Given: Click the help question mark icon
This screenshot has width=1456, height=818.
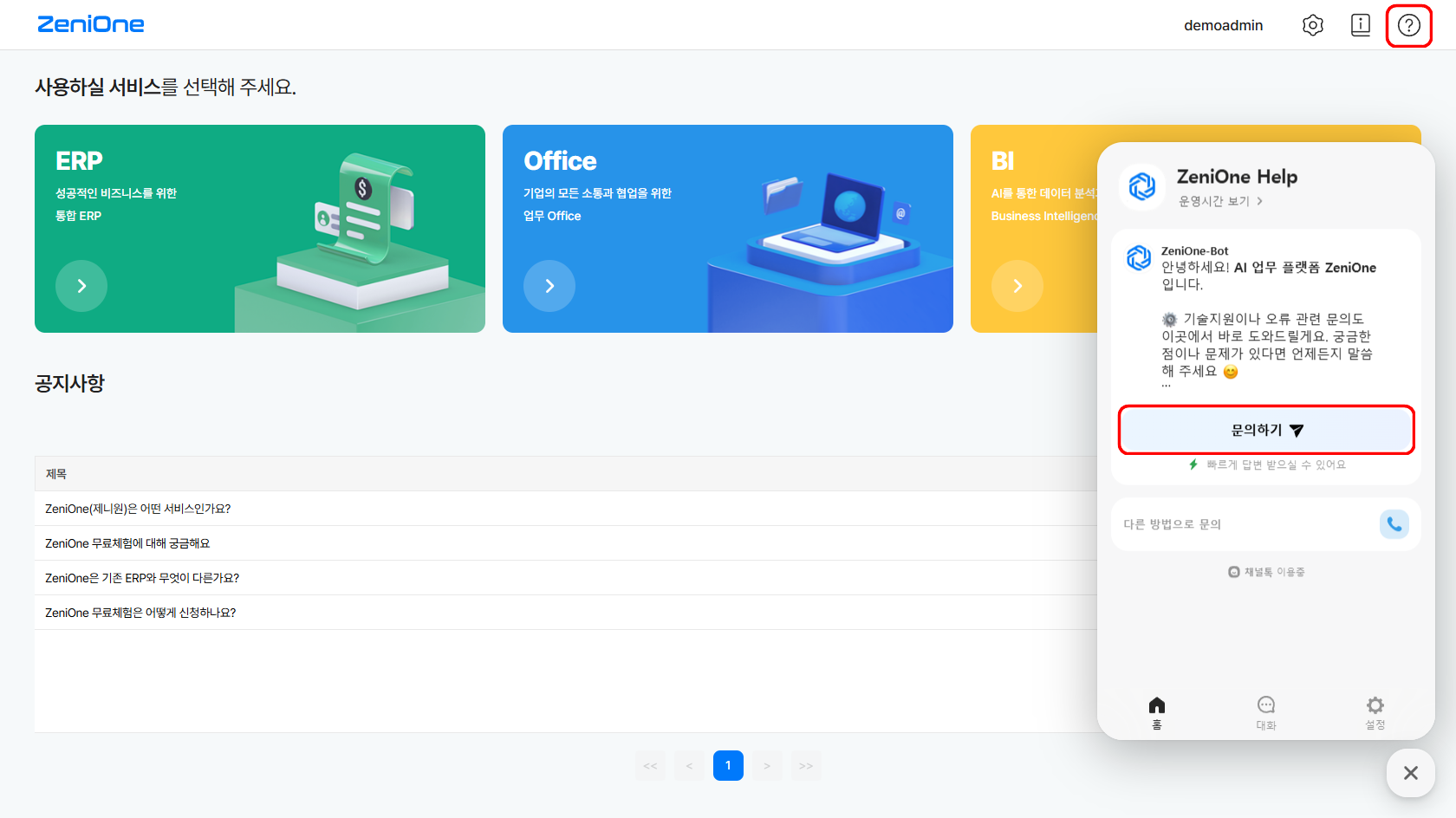Looking at the screenshot, I should [x=1409, y=25].
